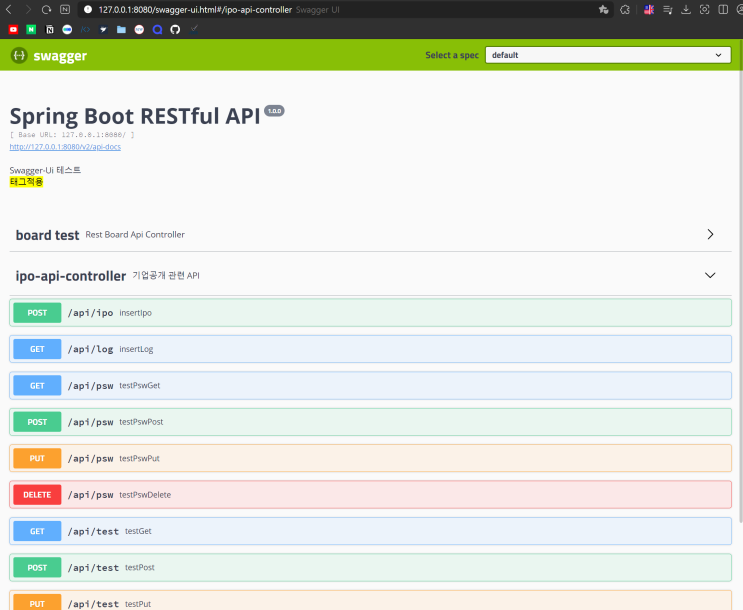
Task: Click the board test tag title
Action: [47, 235]
